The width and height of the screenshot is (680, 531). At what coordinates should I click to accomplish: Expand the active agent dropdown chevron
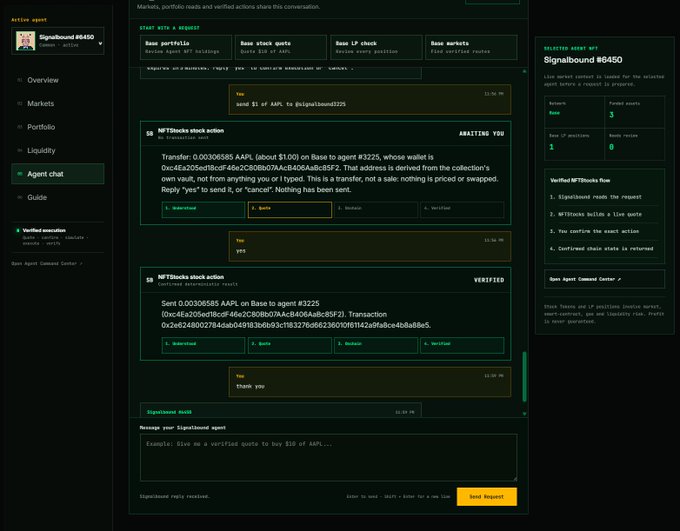pyautogui.click(x=100, y=43)
